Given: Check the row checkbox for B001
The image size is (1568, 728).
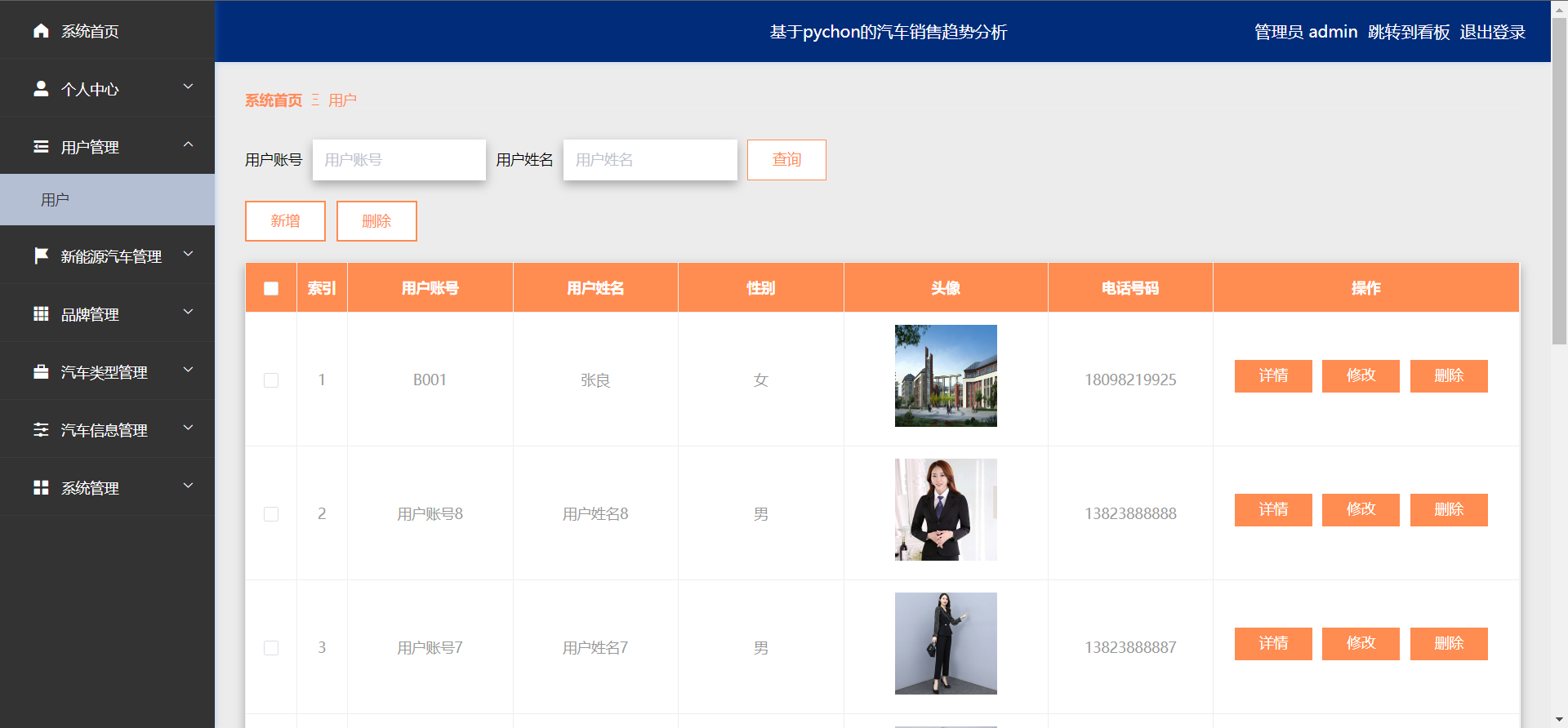Looking at the screenshot, I should (271, 380).
